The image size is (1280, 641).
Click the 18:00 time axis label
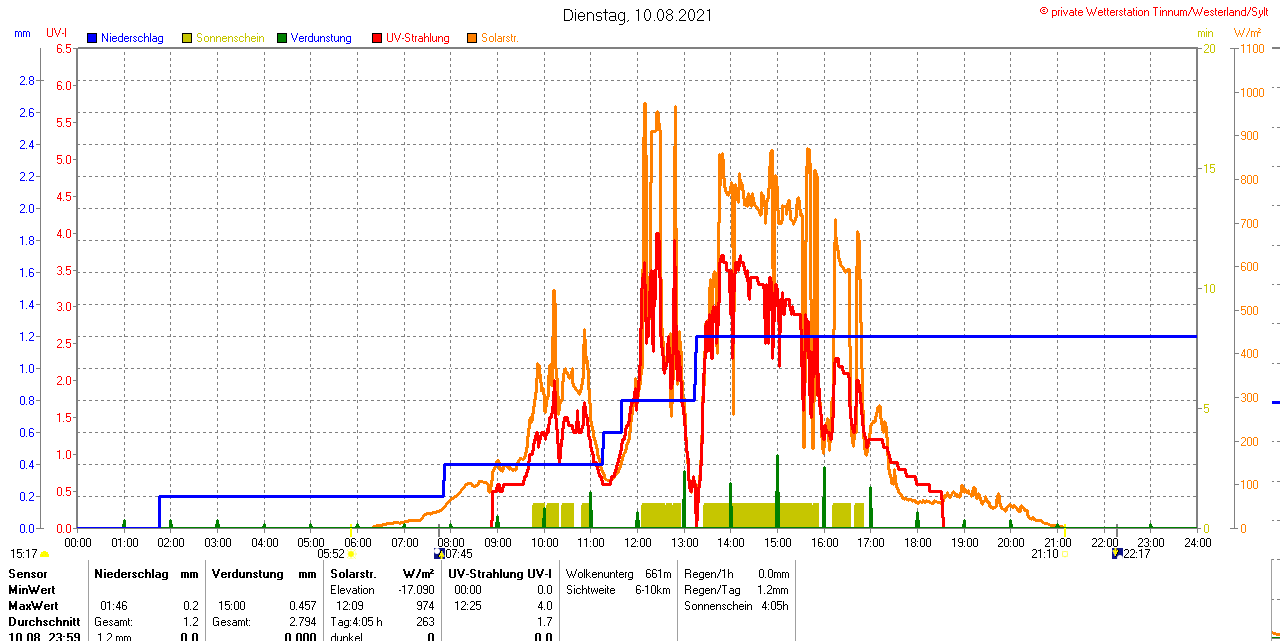point(918,543)
